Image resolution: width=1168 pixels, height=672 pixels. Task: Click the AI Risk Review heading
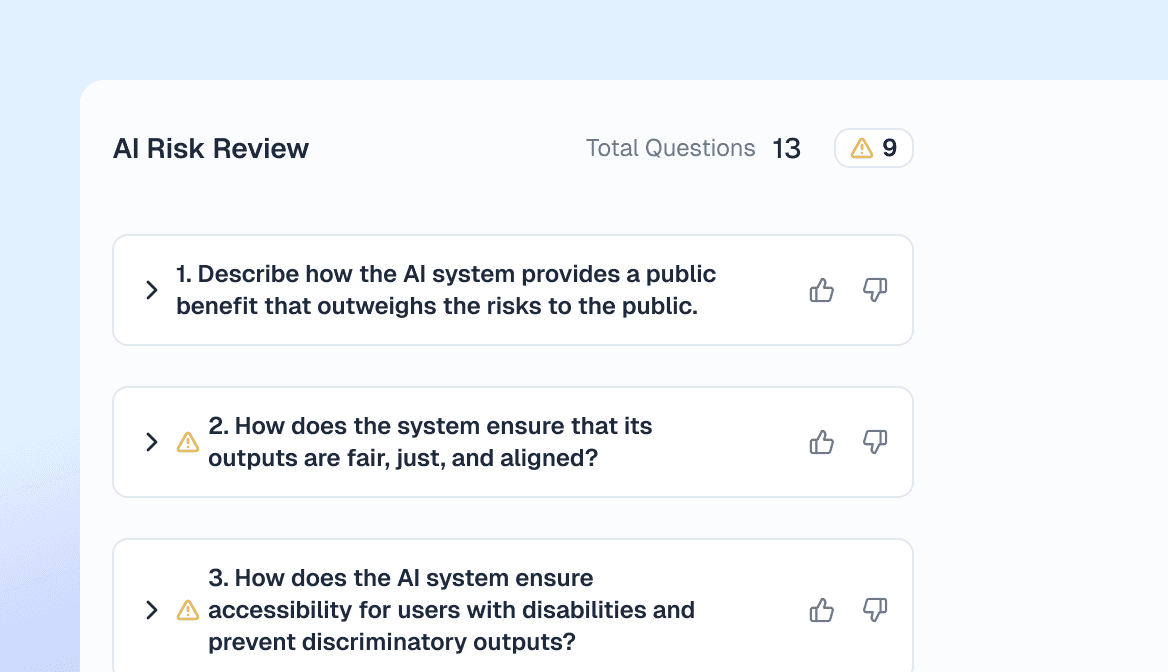click(211, 148)
